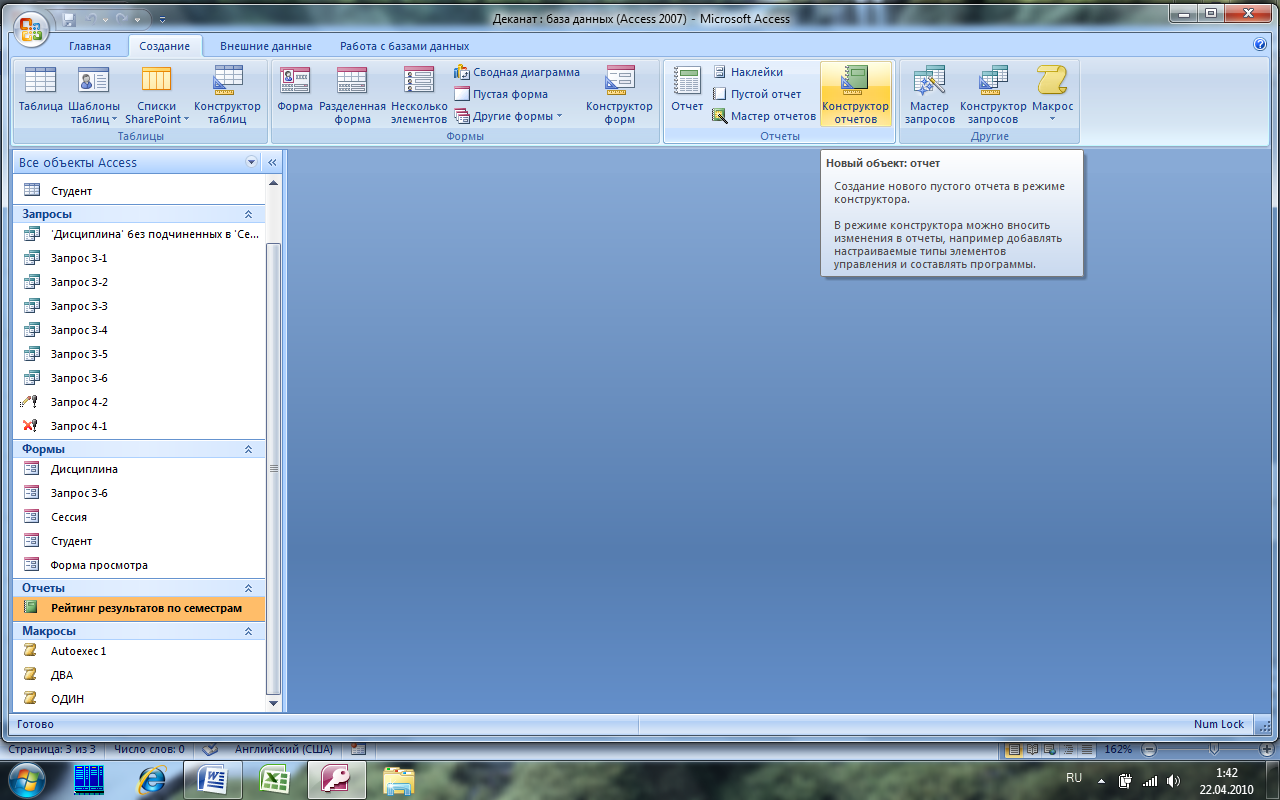The width and height of the screenshot is (1280, 800).
Task: Open Internet Explorer from taskbar
Action: pyautogui.click(x=153, y=780)
